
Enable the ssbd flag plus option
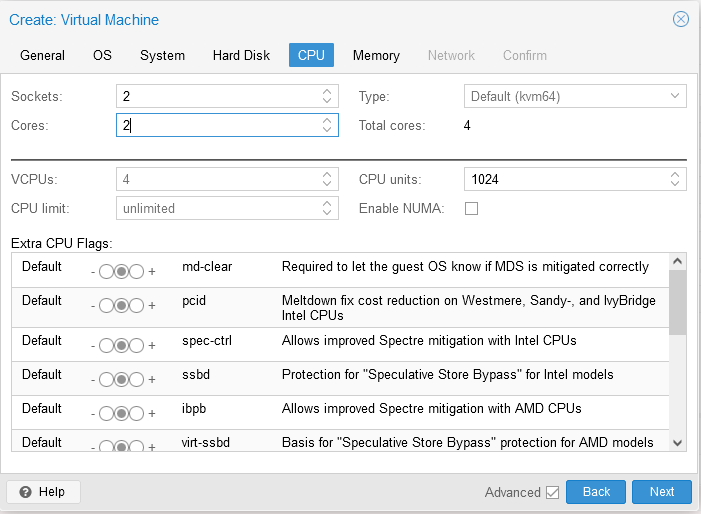click(137, 379)
